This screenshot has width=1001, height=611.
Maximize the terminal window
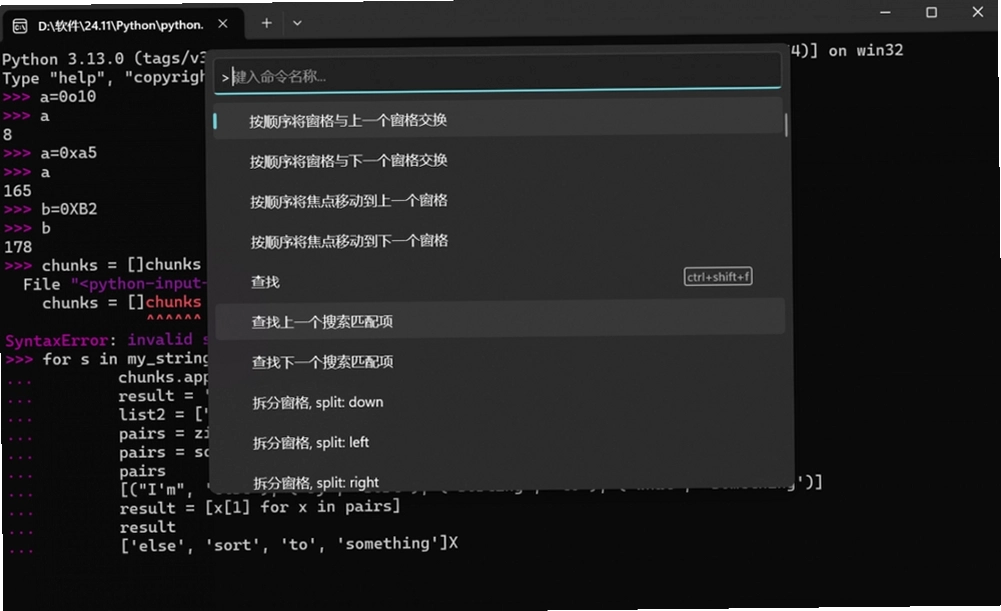[x=931, y=12]
